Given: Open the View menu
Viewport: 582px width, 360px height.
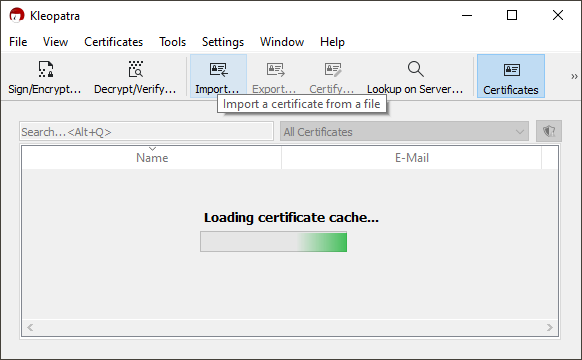Looking at the screenshot, I should click(x=55, y=42).
